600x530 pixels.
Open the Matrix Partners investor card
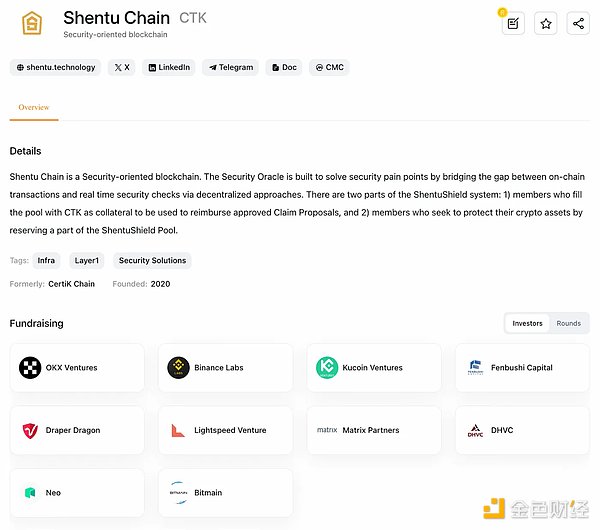[373, 430]
